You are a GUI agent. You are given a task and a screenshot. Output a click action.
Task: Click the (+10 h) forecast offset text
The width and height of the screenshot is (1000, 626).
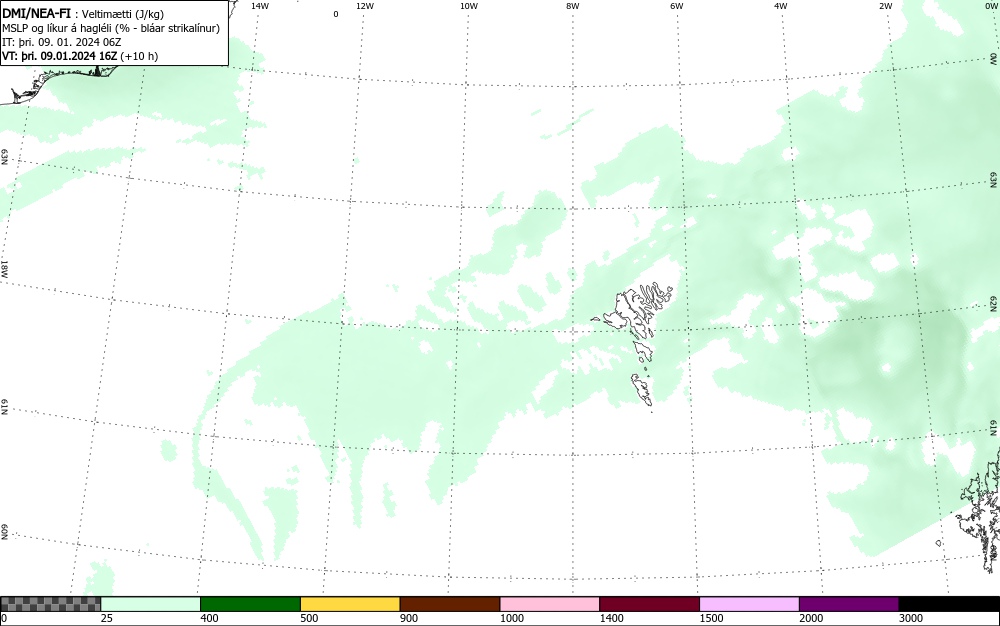pyautogui.click(x=139, y=56)
